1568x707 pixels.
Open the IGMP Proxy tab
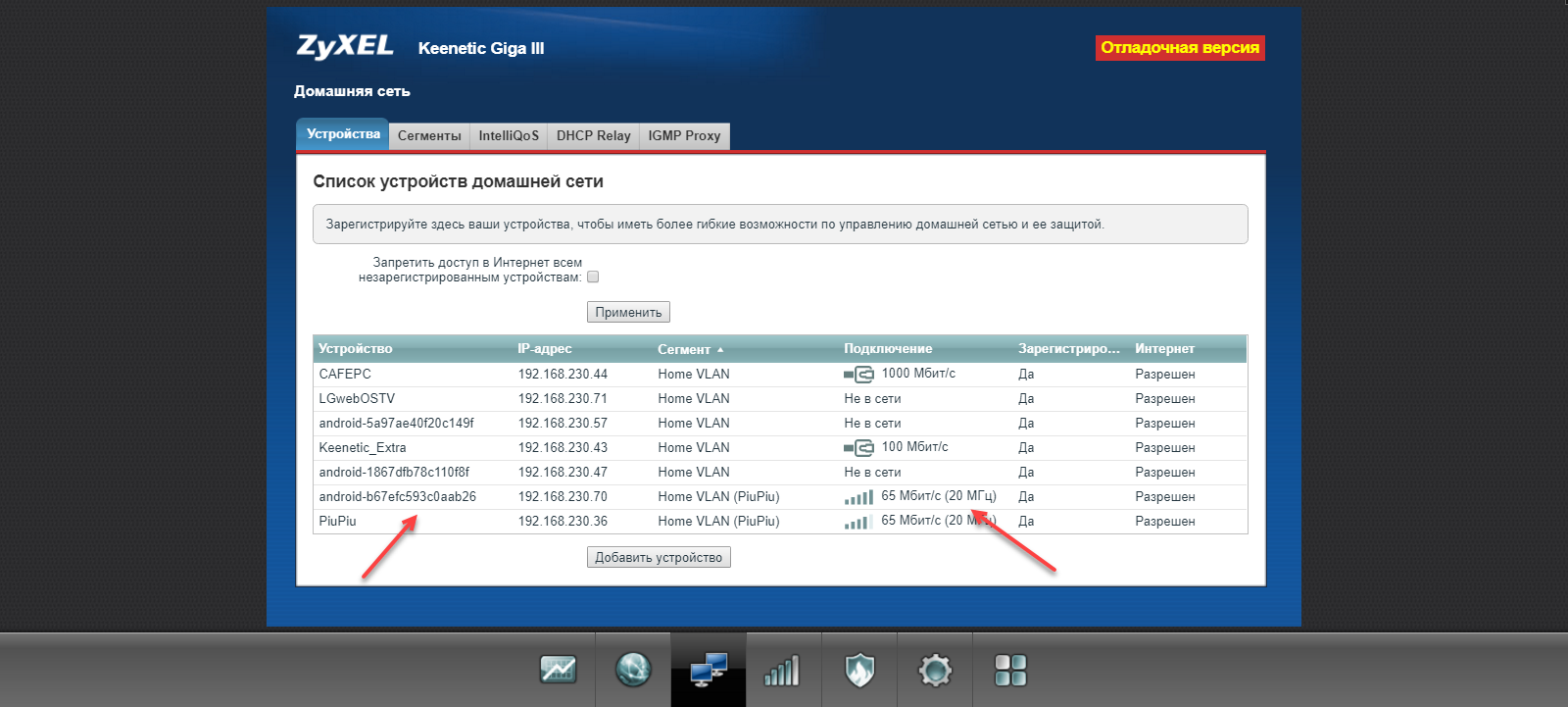[684, 136]
